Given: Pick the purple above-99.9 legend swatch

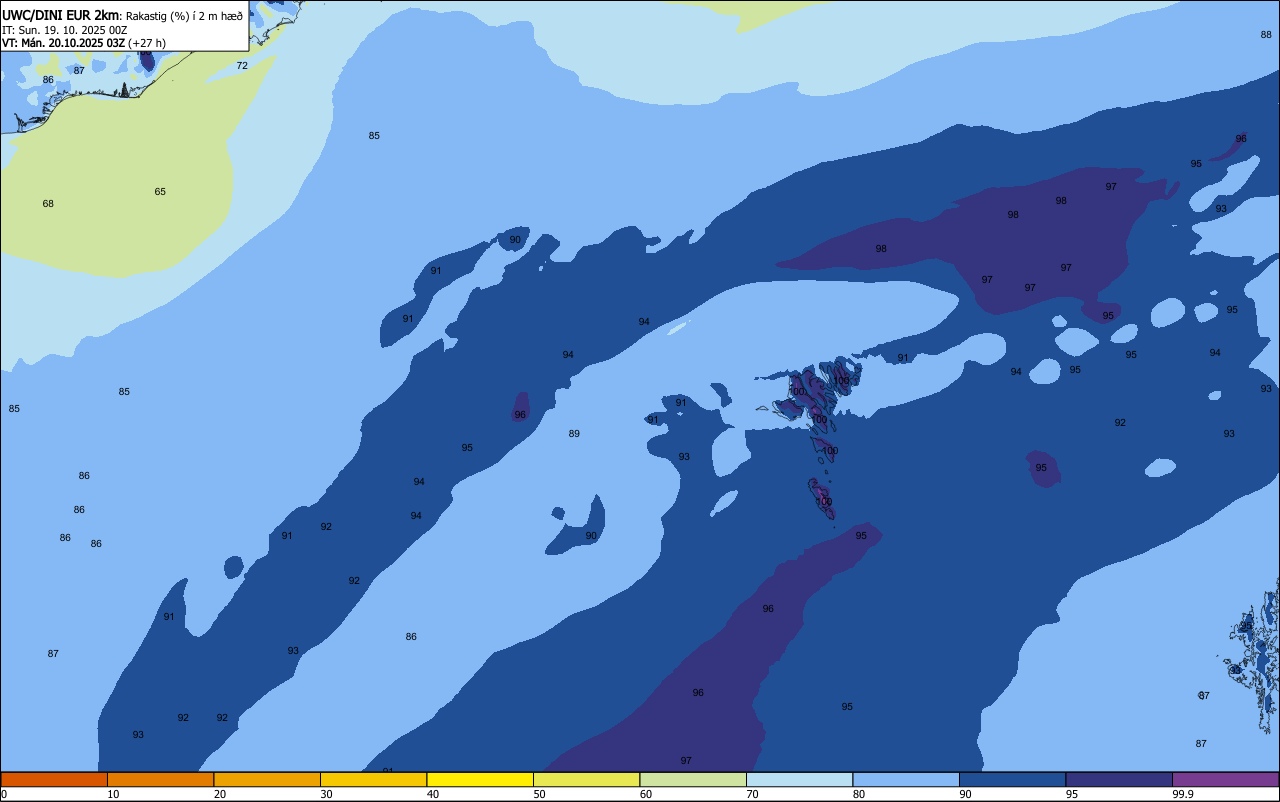Looking at the screenshot, I should [x=1225, y=779].
